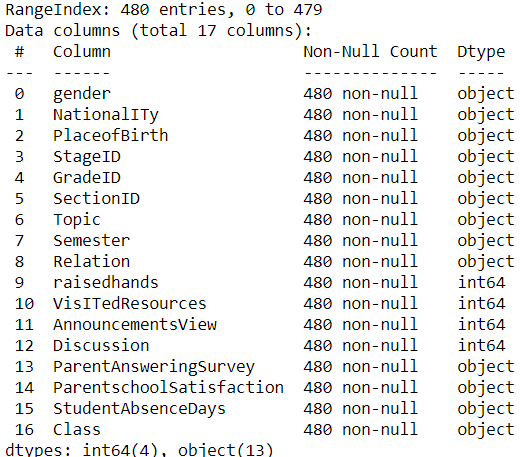Viewport: 522px width, 457px height.
Task: Click the Dtype header text
Action: (481, 53)
